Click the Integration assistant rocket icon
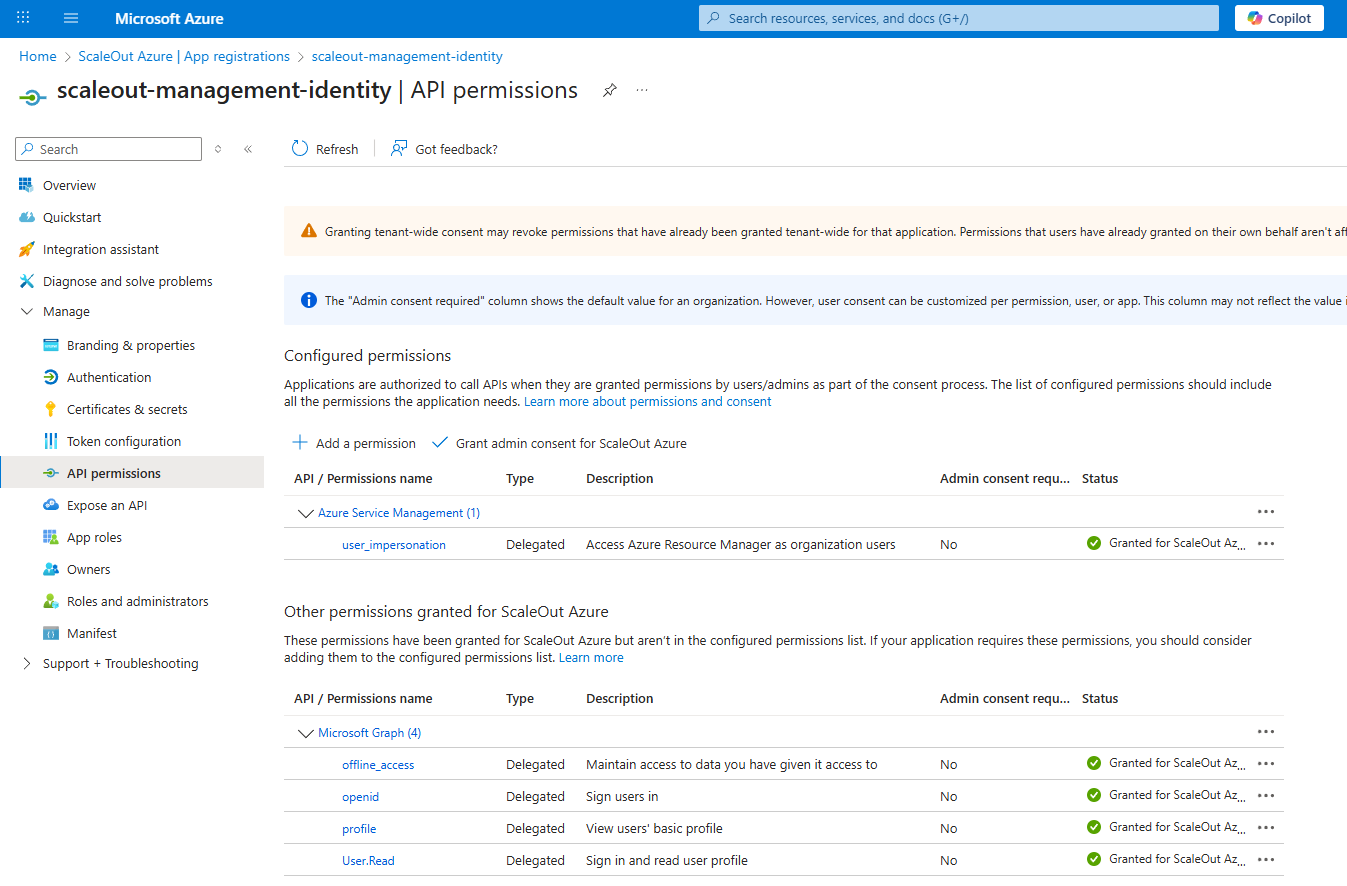Screen dimensions: 1347x886 (26, 249)
